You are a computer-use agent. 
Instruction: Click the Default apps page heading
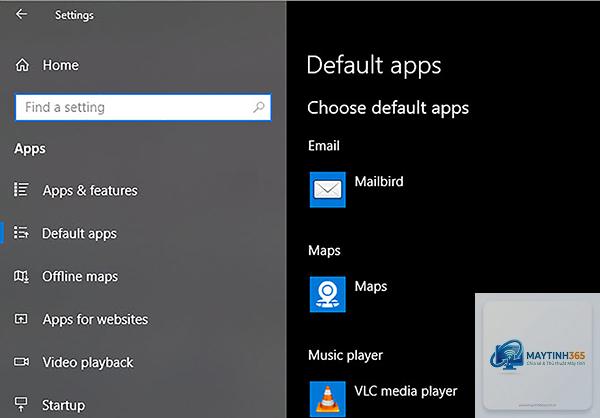[374, 65]
